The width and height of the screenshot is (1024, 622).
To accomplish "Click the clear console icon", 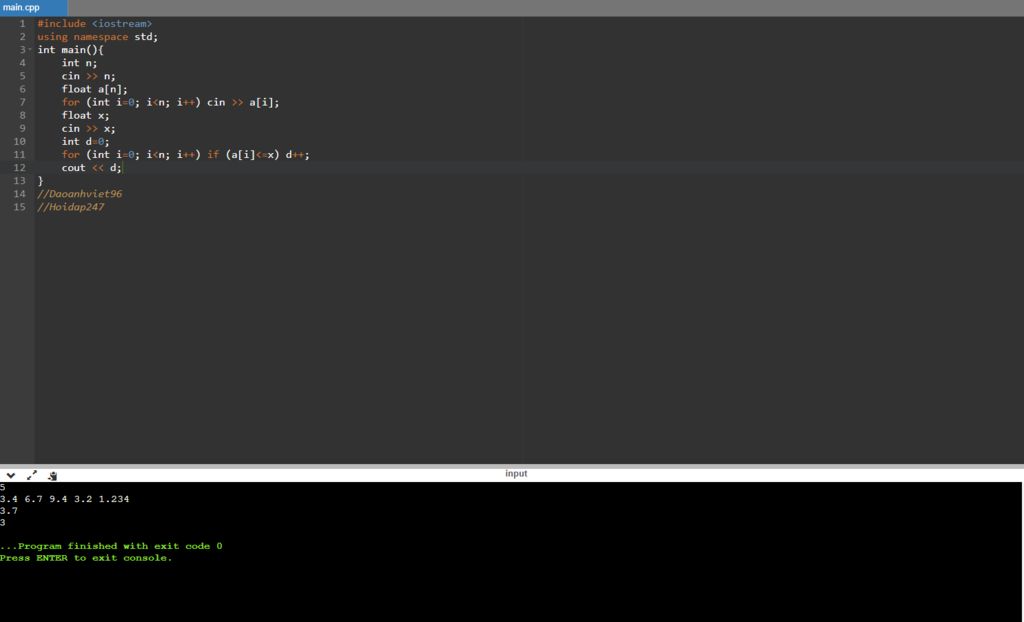I will pyautogui.click(x=52, y=476).
